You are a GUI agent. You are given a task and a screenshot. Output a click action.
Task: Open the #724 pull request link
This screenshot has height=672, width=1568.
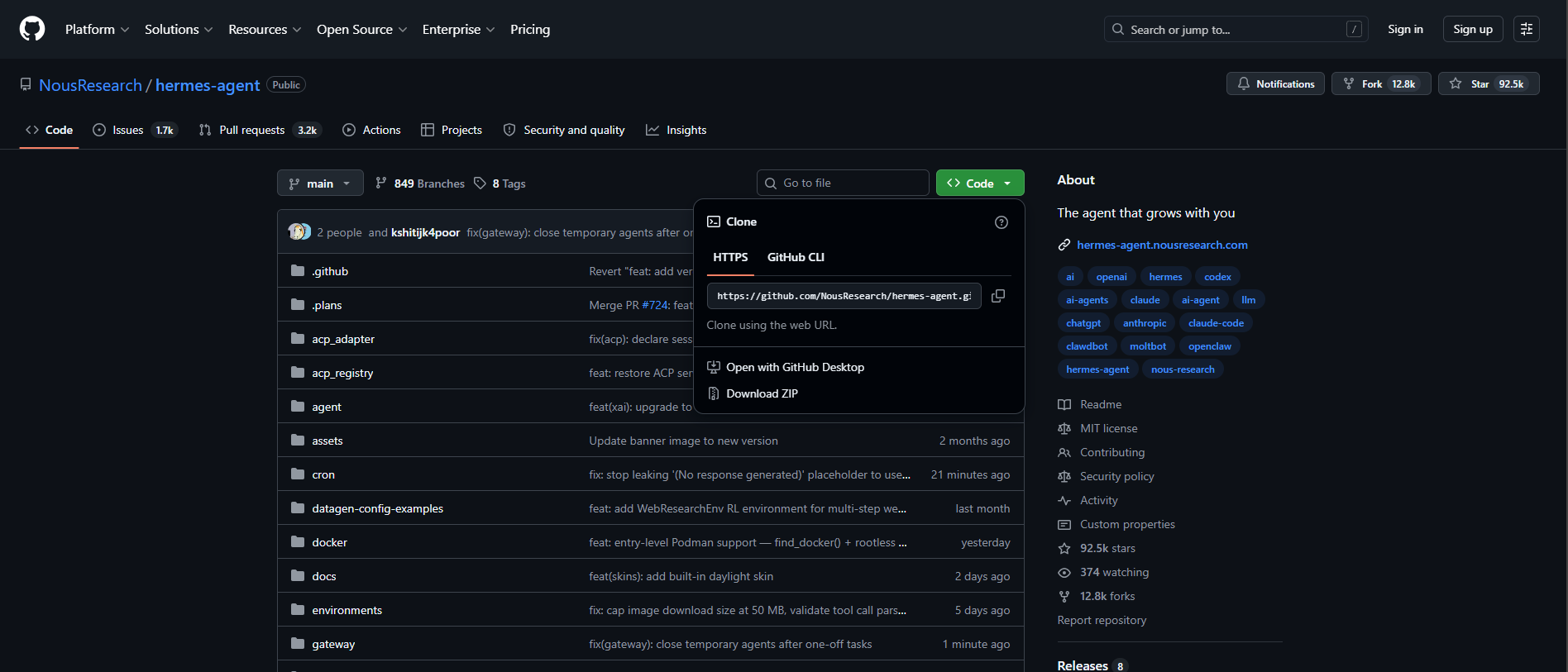[x=655, y=305]
